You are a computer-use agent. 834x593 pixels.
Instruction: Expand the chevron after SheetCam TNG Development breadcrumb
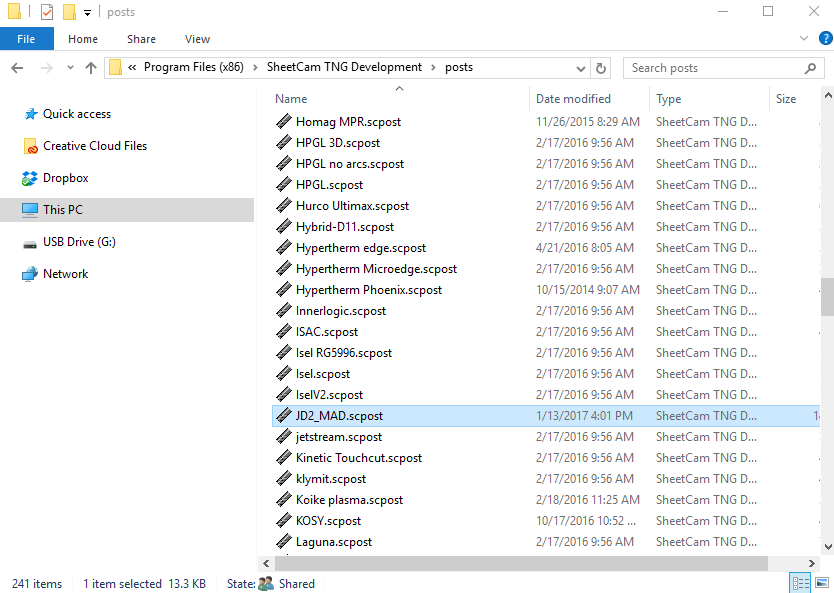(433, 68)
